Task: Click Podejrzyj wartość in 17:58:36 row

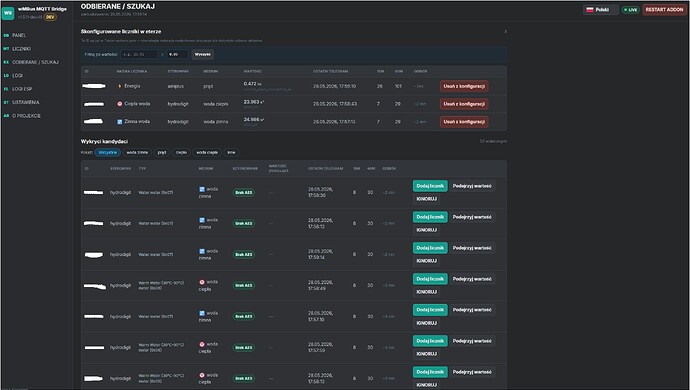Action: [472, 186]
